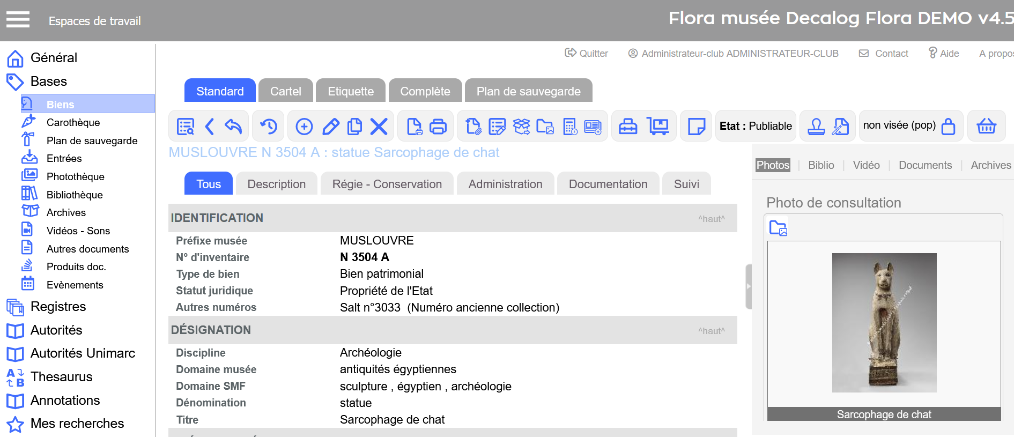The width and height of the screenshot is (1014, 437).
Task: Open the Sarcophage de chat photo thumbnail
Action: [x=884, y=322]
